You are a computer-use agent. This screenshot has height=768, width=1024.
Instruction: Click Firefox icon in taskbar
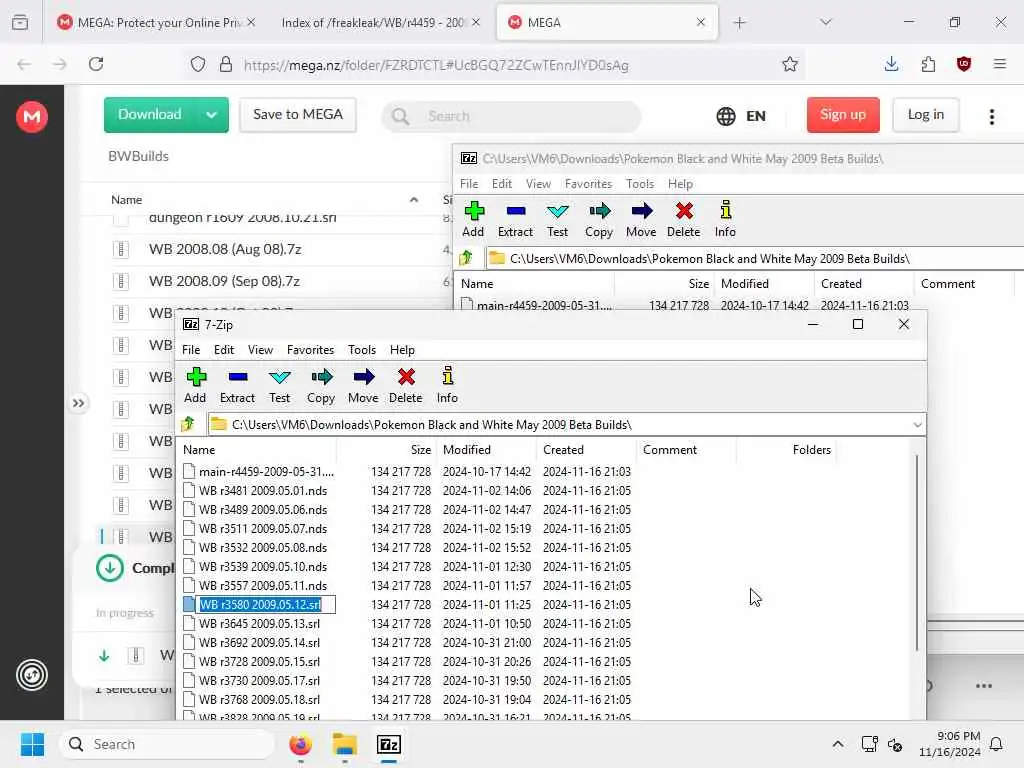300,744
